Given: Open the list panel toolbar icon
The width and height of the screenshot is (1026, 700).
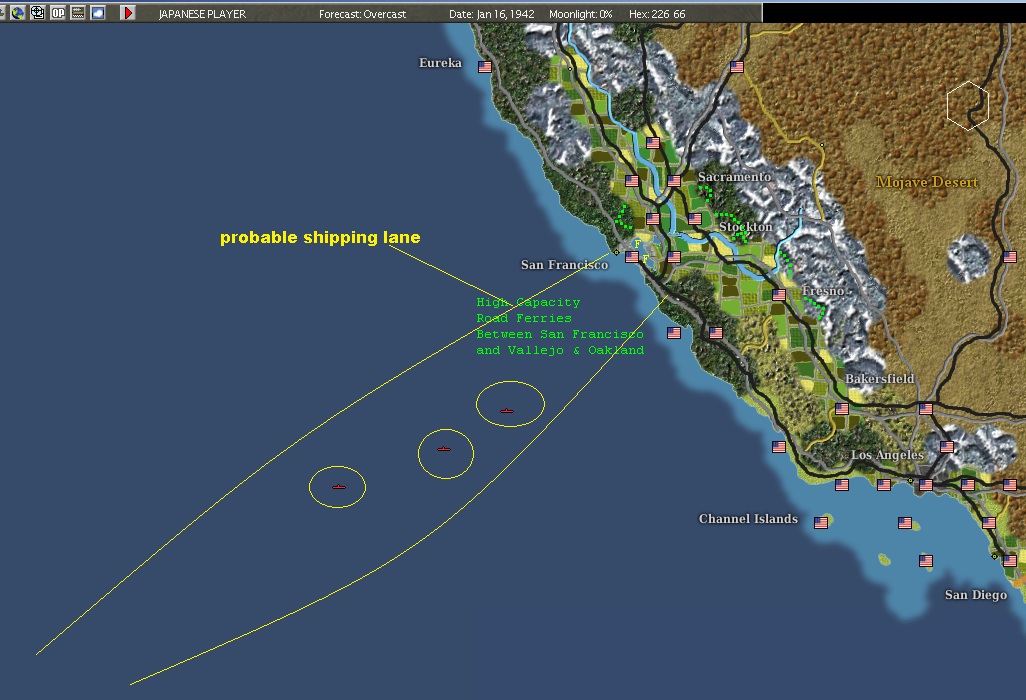Looking at the screenshot, I should pos(78,12).
